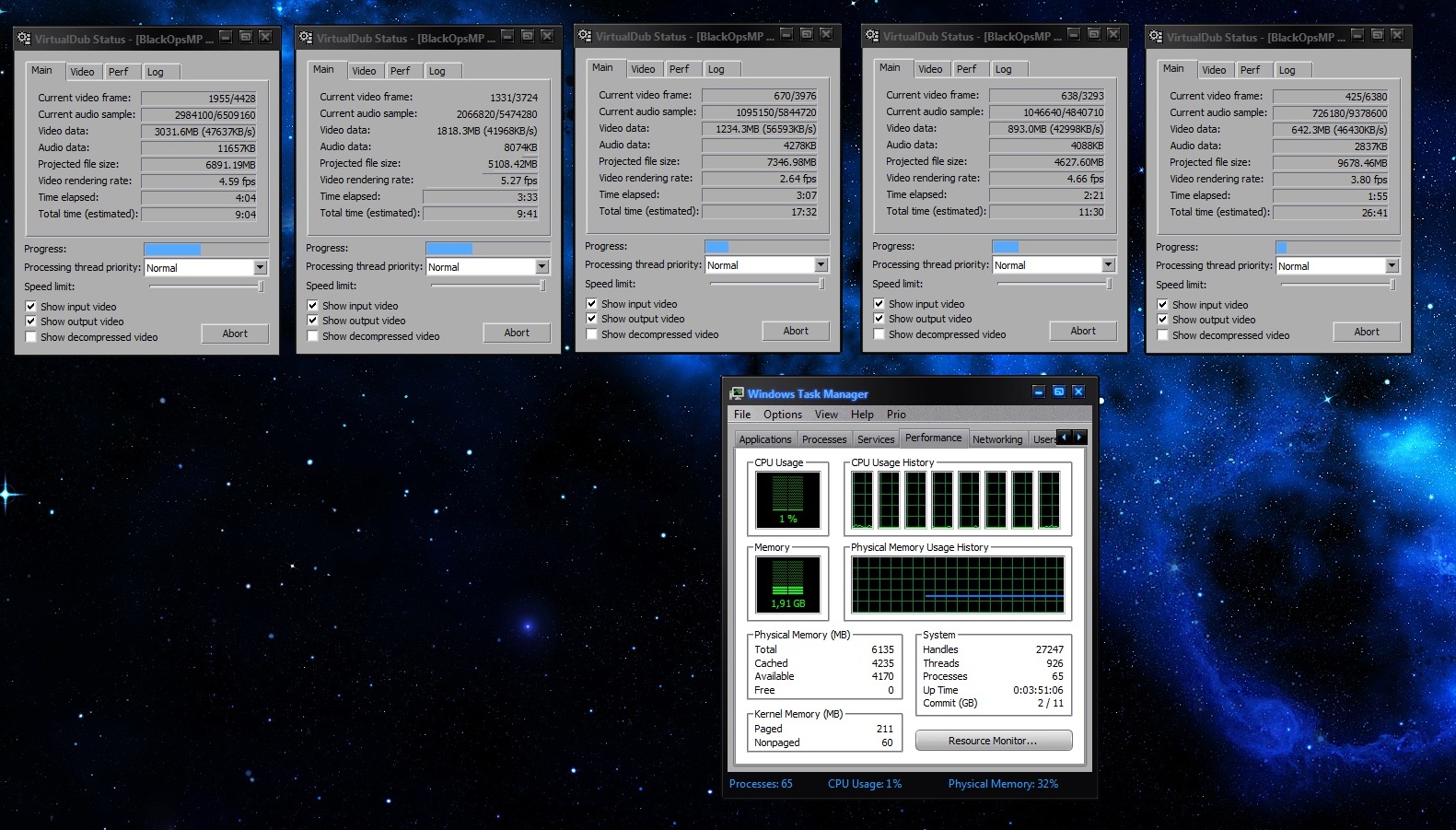Click gear icon of VirtualDub window at frame 670/3976
1456x830 pixels.
click(x=585, y=36)
